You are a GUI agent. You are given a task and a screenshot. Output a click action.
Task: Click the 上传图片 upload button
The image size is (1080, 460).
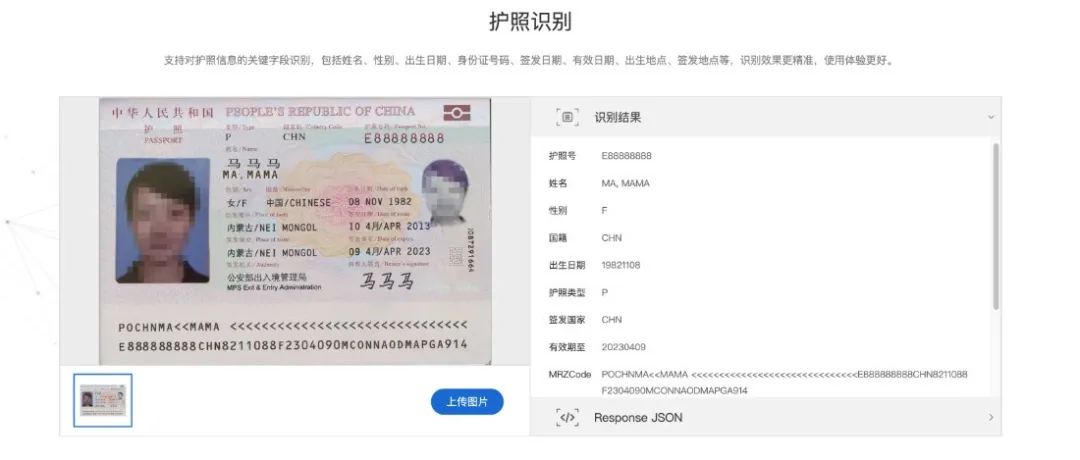[467, 401]
